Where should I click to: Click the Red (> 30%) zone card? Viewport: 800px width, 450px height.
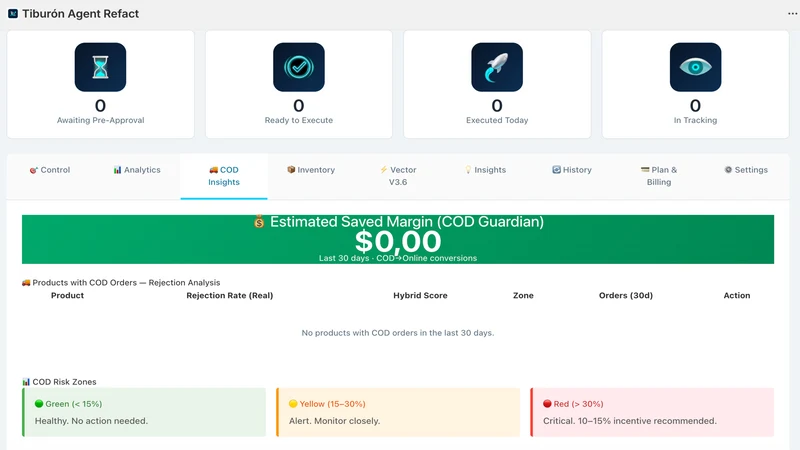pyautogui.click(x=652, y=412)
